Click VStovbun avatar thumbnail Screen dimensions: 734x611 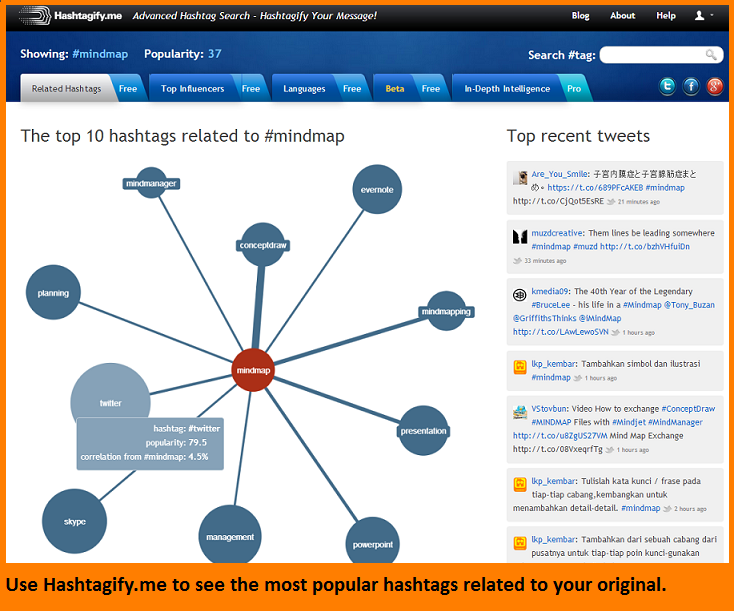(x=520, y=412)
